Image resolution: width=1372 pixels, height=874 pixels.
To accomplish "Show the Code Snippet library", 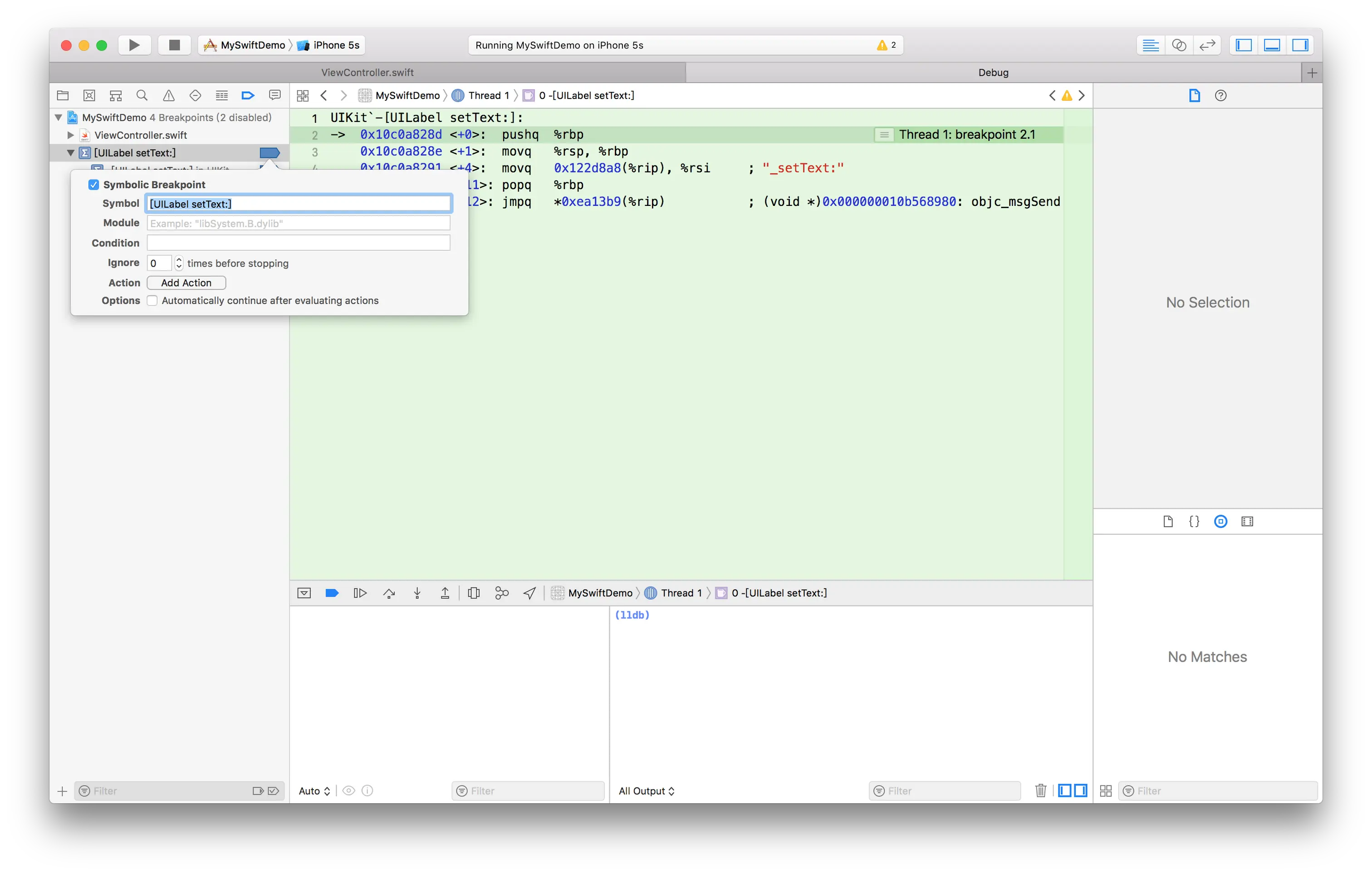I will (1194, 521).
